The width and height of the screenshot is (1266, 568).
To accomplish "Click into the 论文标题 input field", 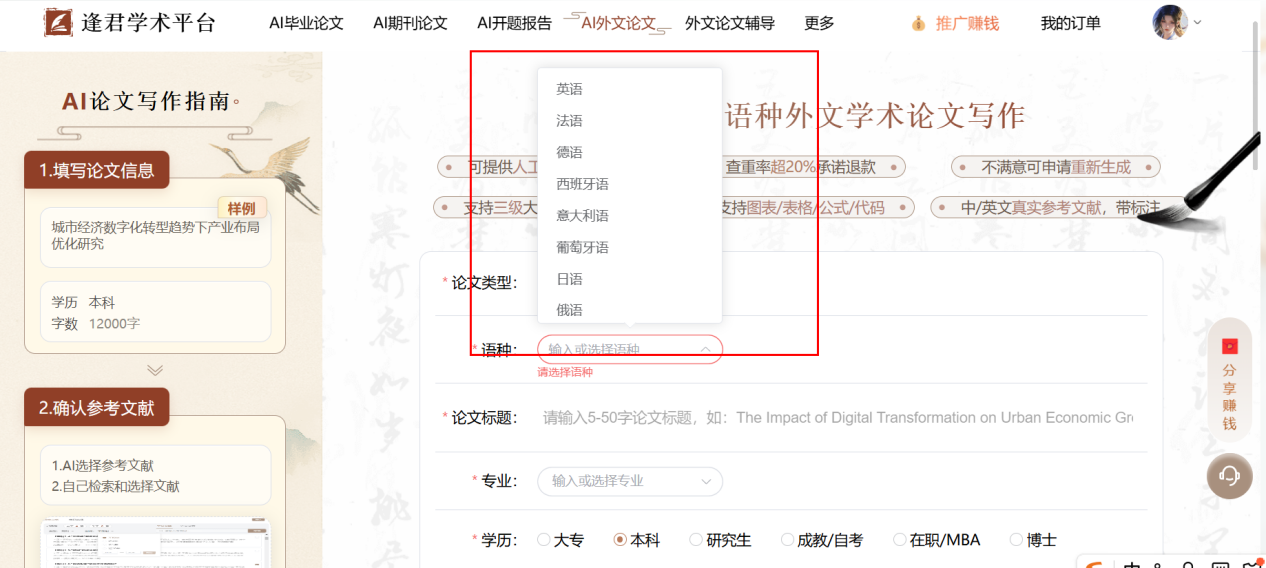I will [x=838, y=418].
